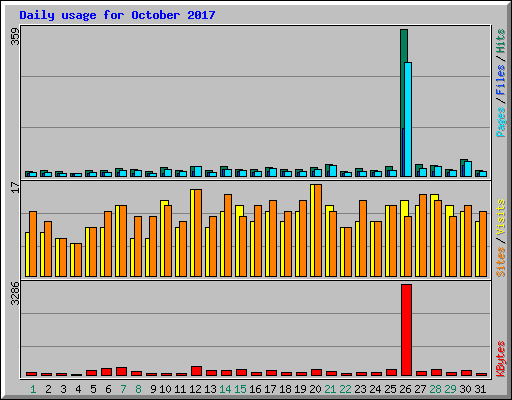Click day 9 on the x-axis
512x400 pixels.
[153, 389]
